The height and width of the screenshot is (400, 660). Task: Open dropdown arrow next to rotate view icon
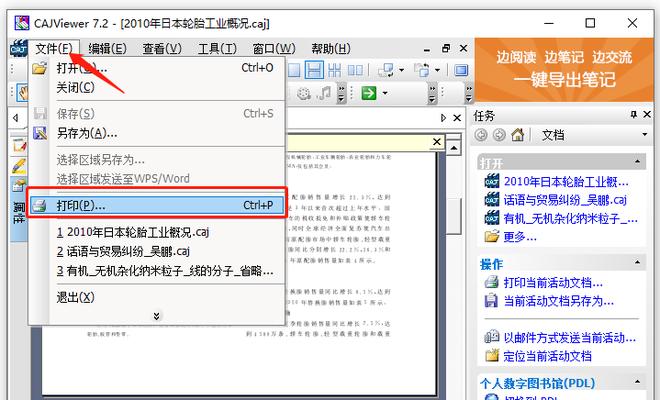401,70
